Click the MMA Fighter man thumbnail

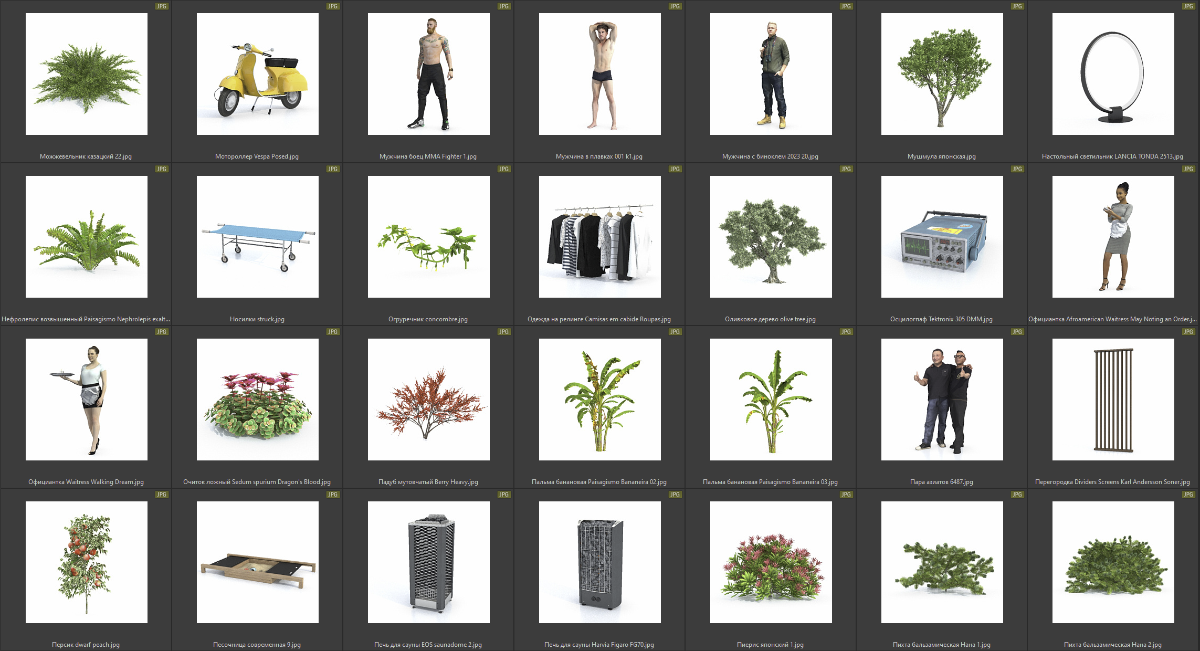[428, 74]
